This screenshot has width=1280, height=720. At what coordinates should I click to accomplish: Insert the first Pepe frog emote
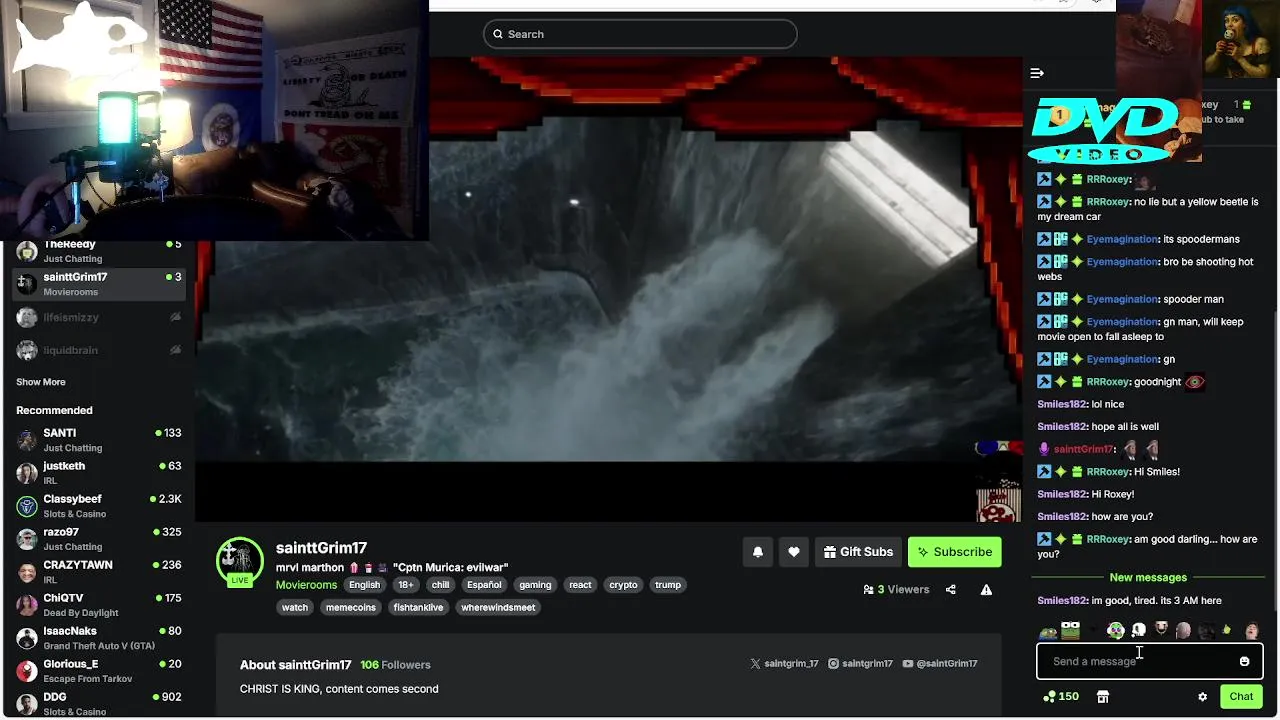1048,631
